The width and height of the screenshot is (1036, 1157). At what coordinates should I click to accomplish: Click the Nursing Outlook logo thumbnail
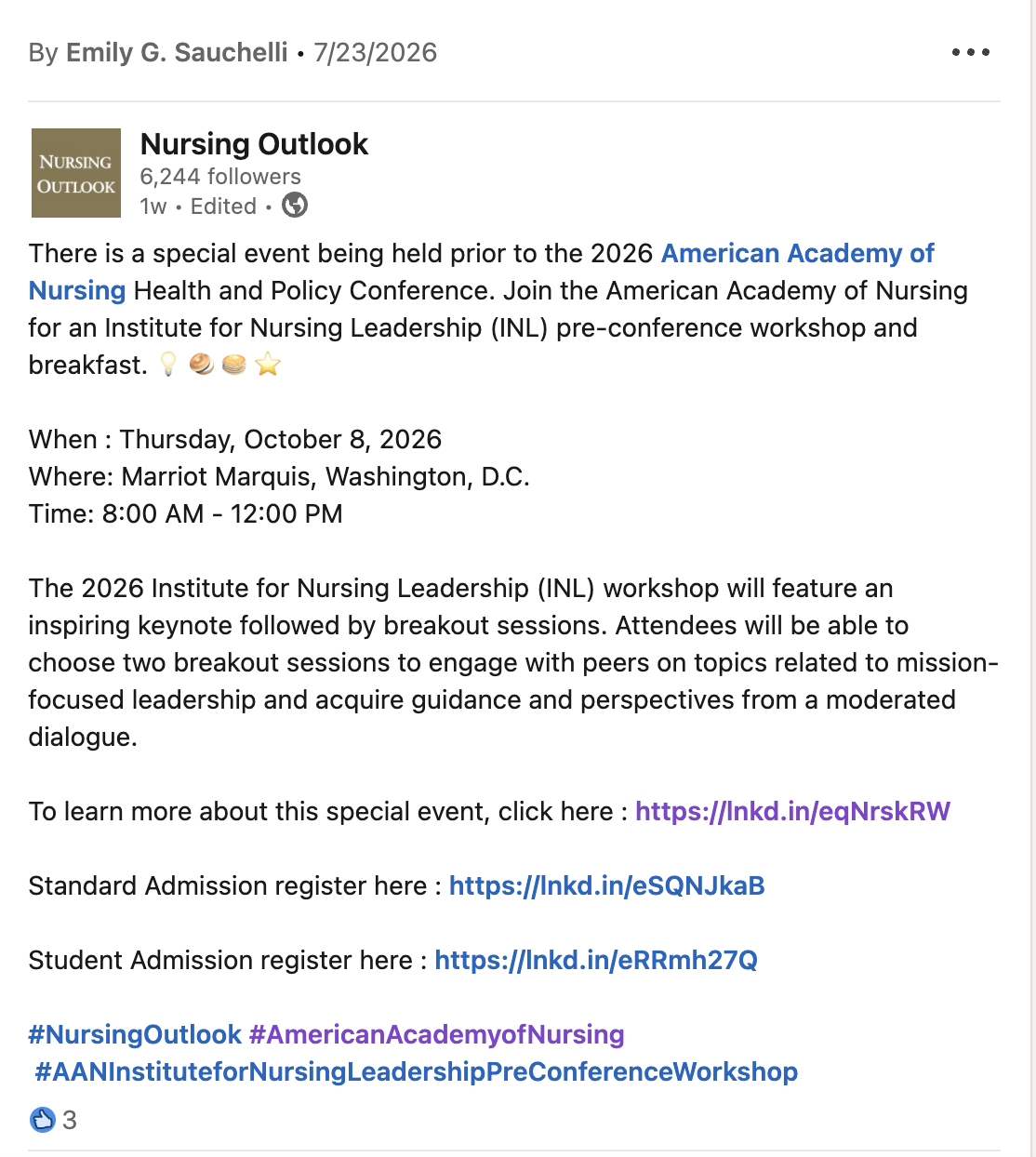click(x=76, y=173)
